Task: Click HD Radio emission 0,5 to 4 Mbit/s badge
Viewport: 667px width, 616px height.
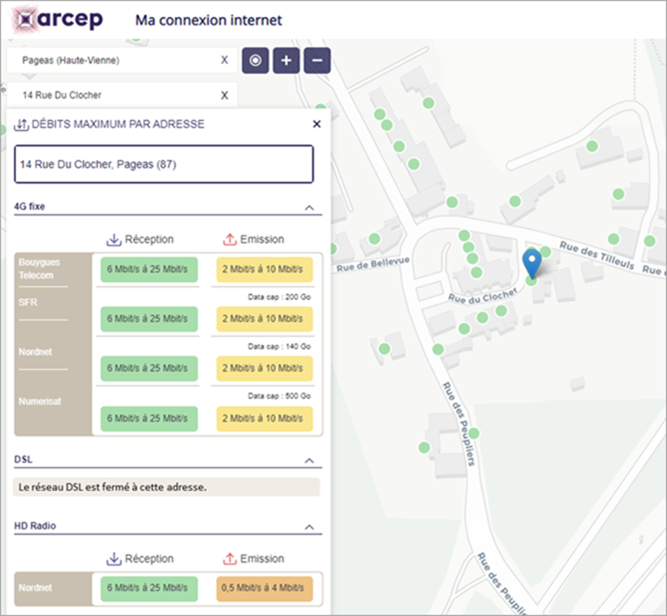Action: tap(264, 588)
